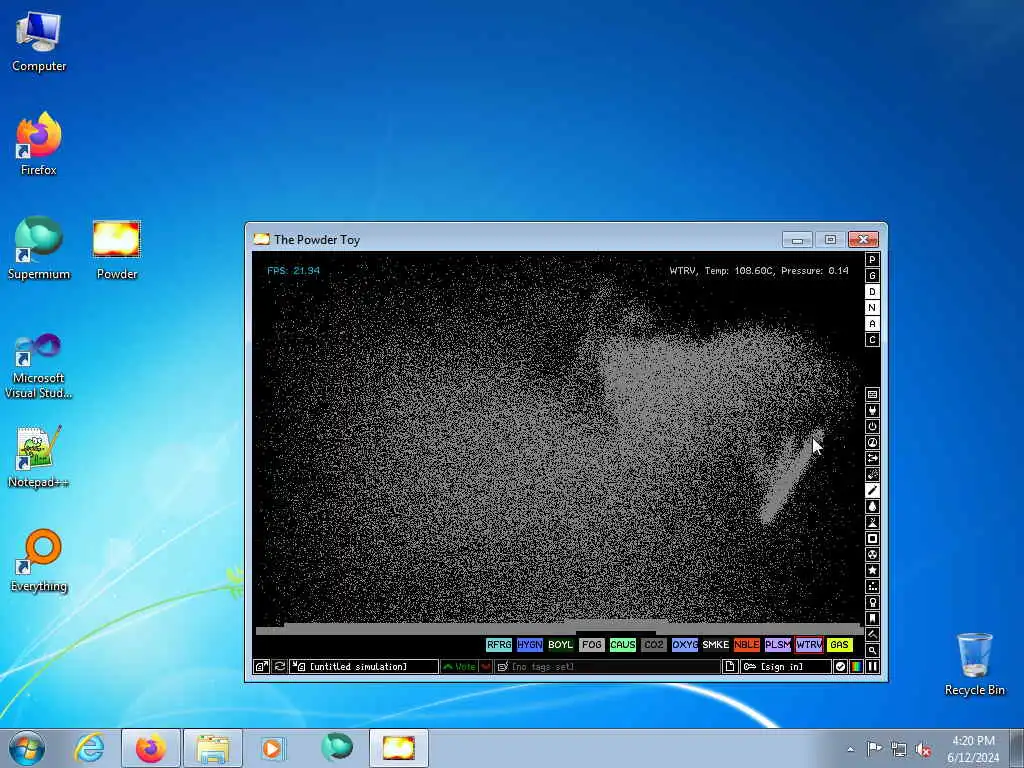Toggle the D decorations option
The height and width of the screenshot is (768, 1024).
click(872, 292)
